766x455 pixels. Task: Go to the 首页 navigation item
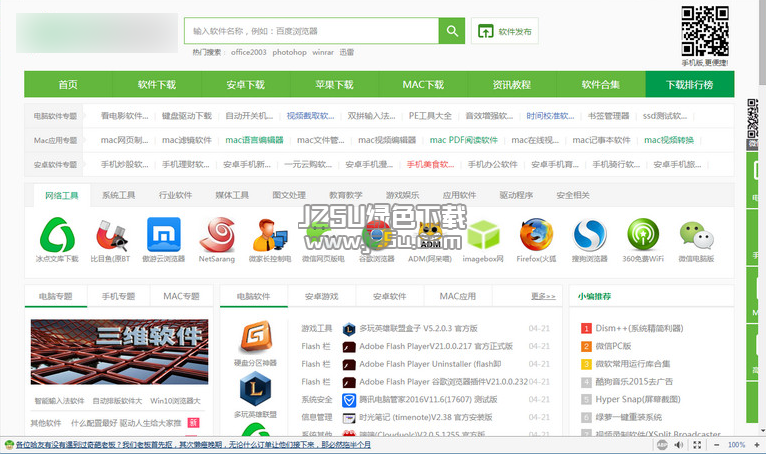pyautogui.click(x=68, y=85)
